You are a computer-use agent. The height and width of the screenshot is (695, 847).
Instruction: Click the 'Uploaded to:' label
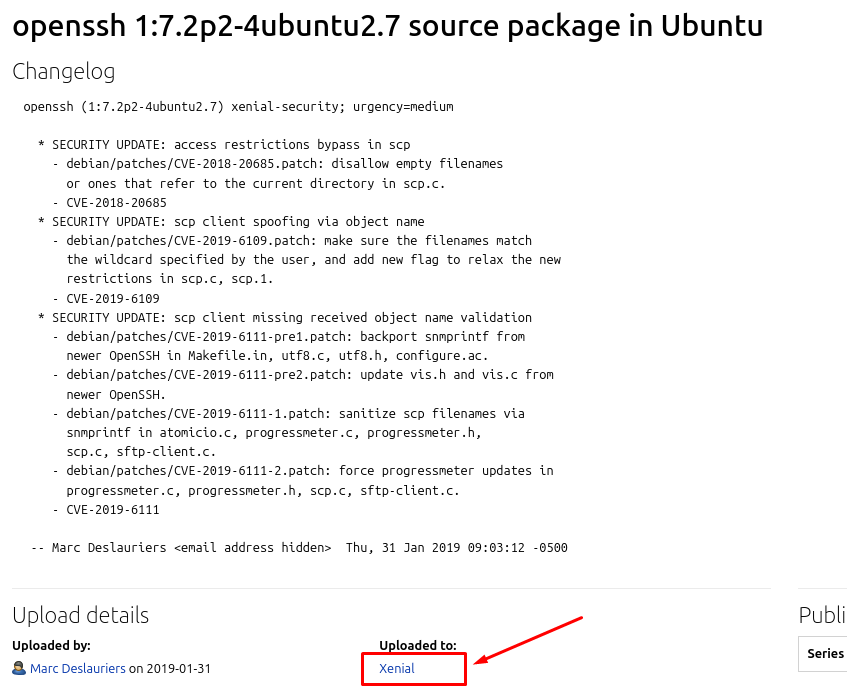click(x=417, y=646)
